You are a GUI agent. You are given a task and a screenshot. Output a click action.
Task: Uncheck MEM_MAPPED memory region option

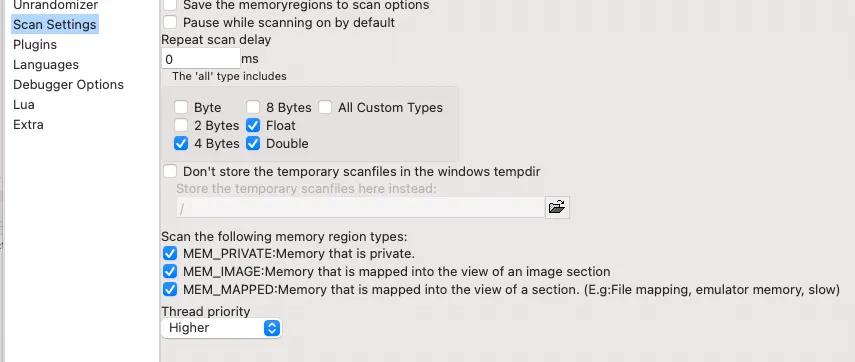(170, 289)
